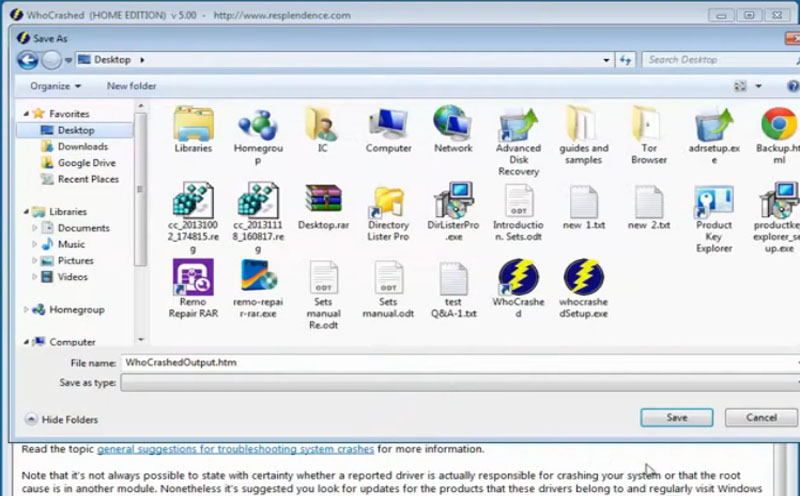Click the Forward navigation arrow
The image size is (800, 500).
(x=51, y=60)
